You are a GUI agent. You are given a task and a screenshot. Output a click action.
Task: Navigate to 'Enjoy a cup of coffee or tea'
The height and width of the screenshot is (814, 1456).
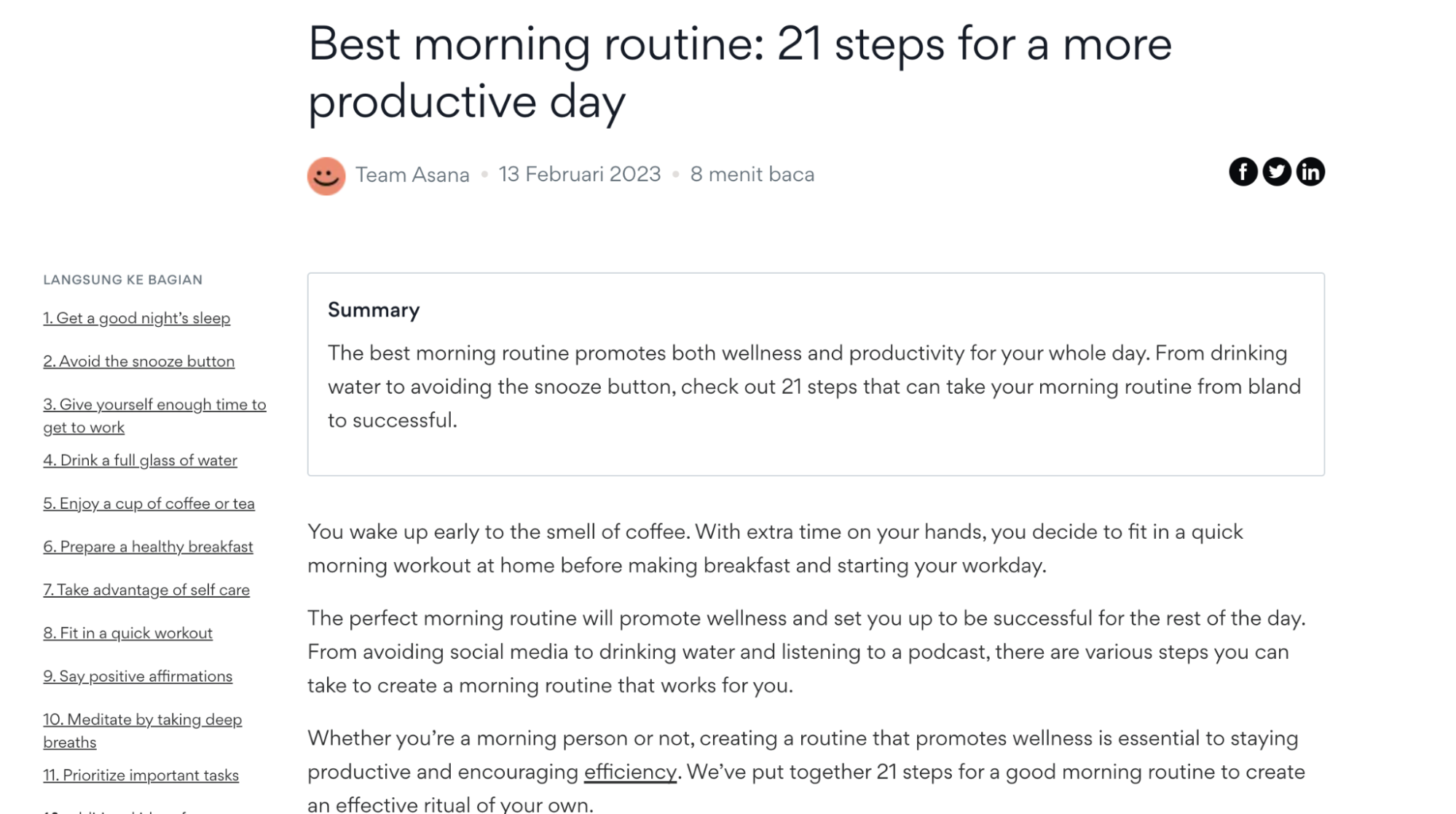tap(148, 503)
